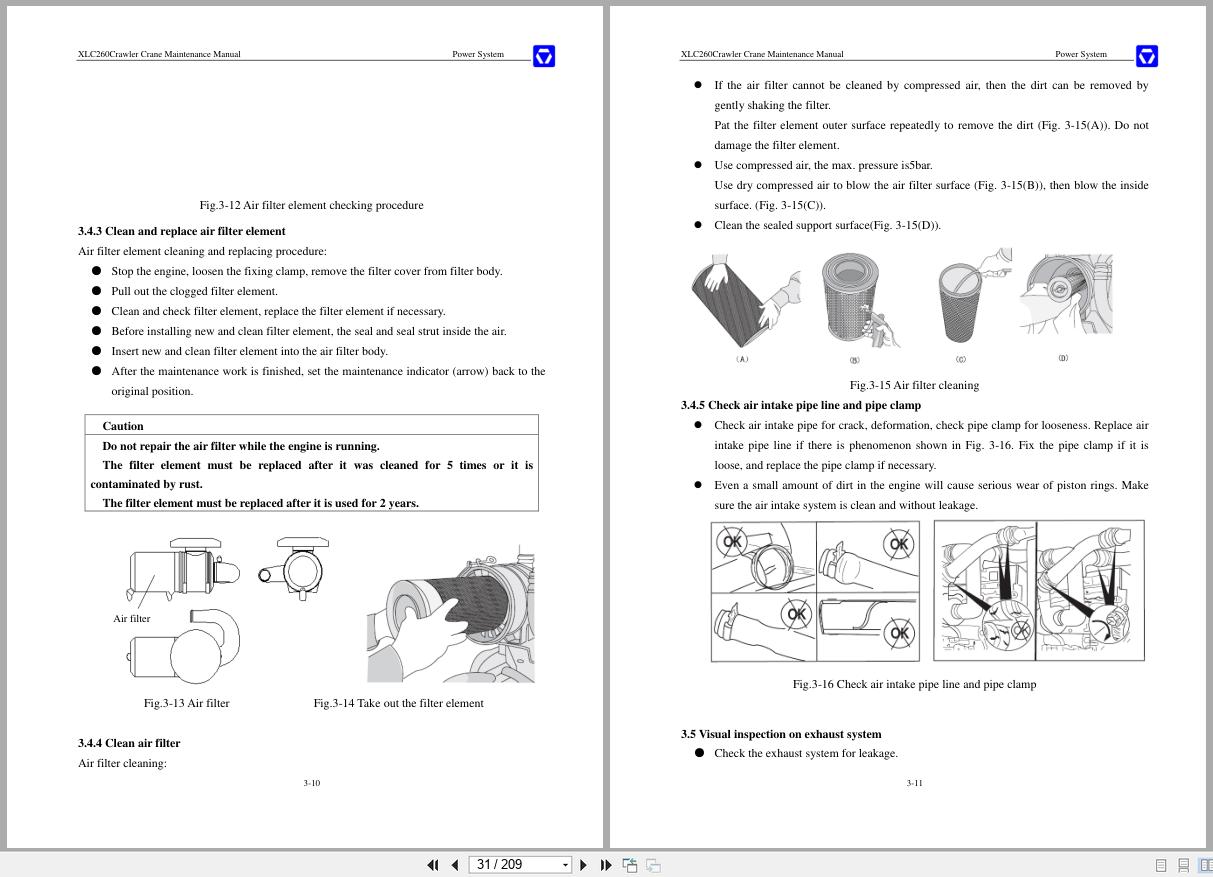
Task: Jump to the last page
Action: tap(606, 865)
